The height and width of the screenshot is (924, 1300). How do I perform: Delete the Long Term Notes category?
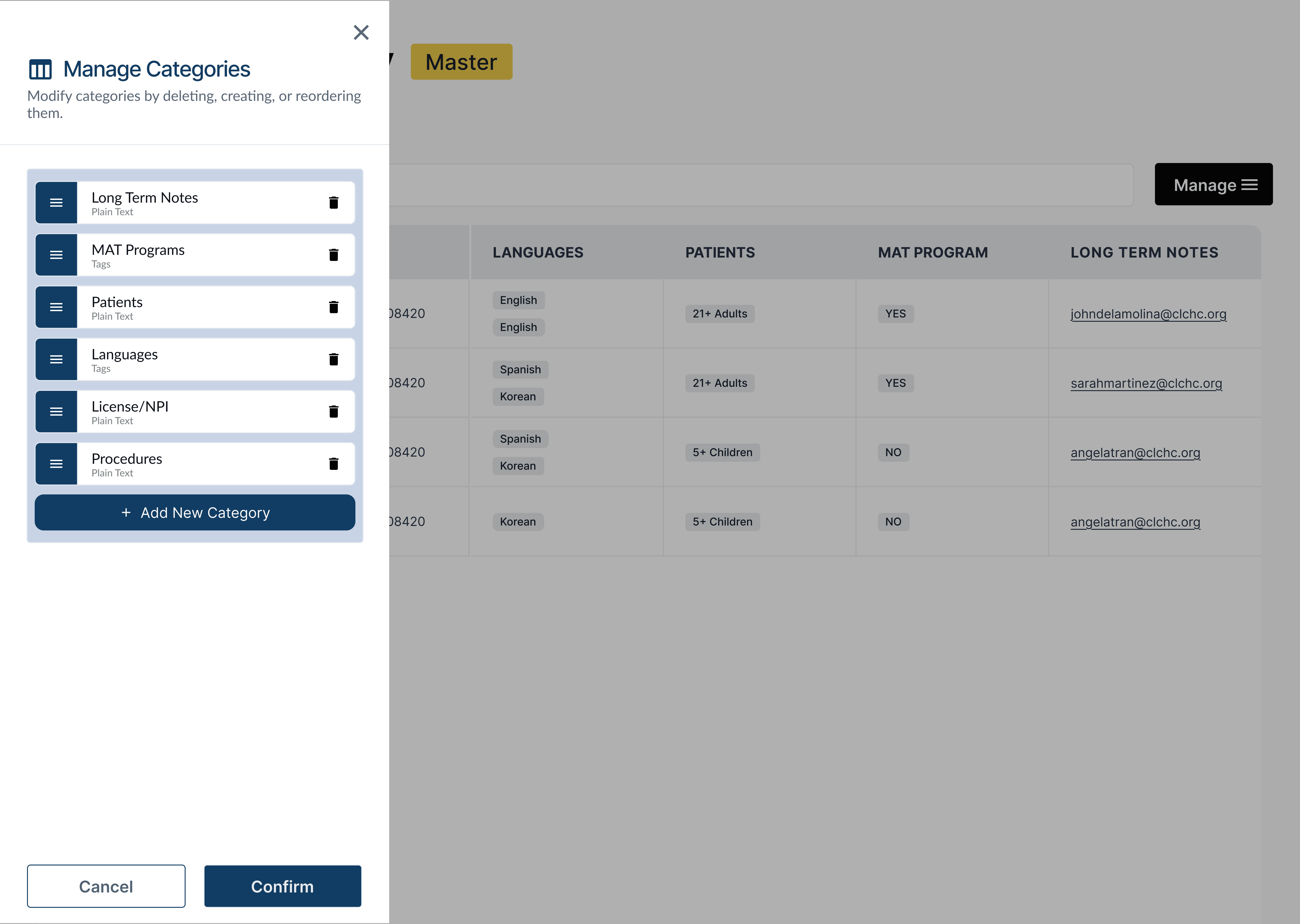click(x=334, y=203)
